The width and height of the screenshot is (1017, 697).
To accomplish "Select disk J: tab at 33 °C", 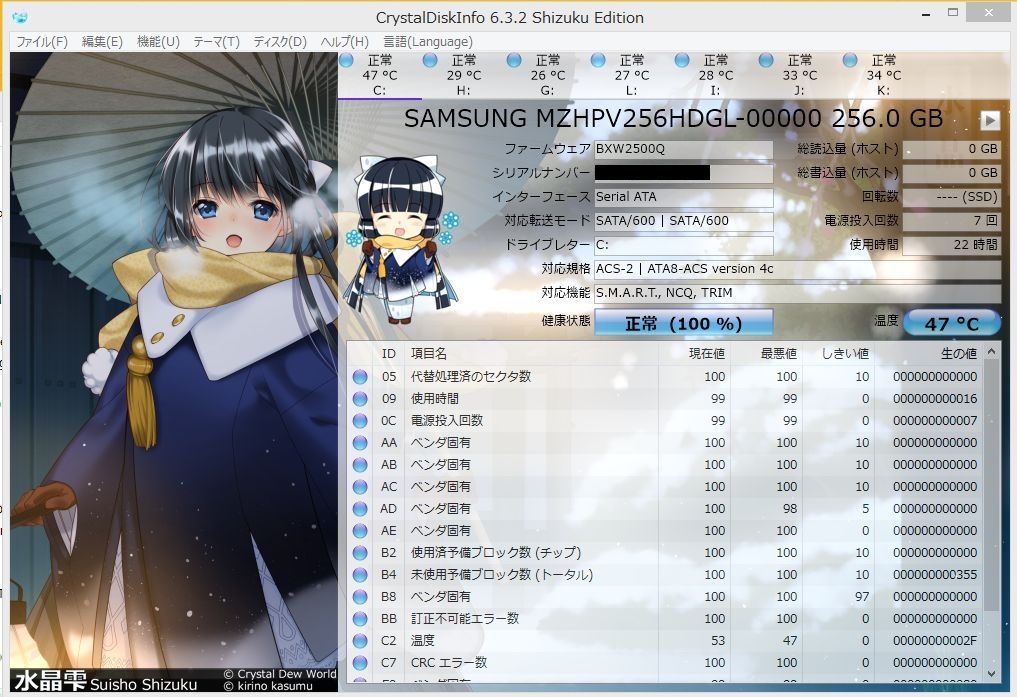I will coord(799,75).
